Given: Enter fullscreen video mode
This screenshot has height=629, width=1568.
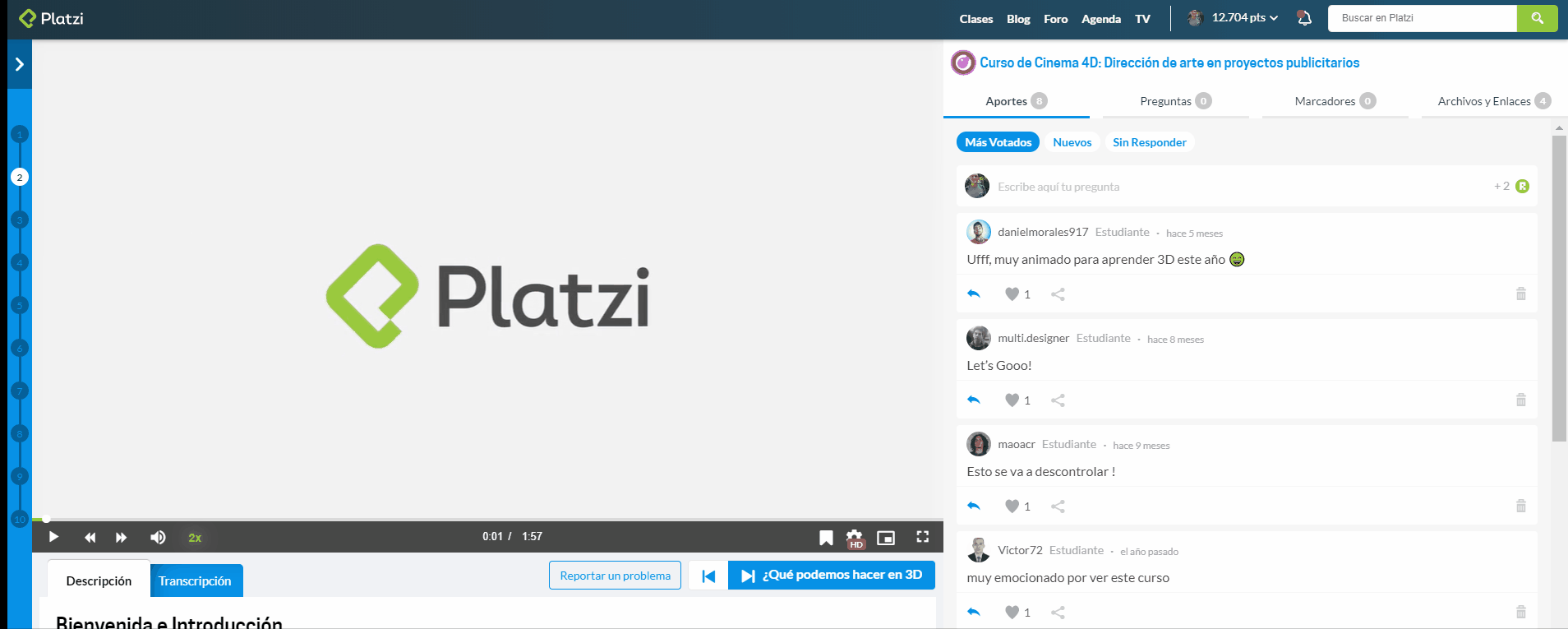Looking at the screenshot, I should tap(923, 537).
